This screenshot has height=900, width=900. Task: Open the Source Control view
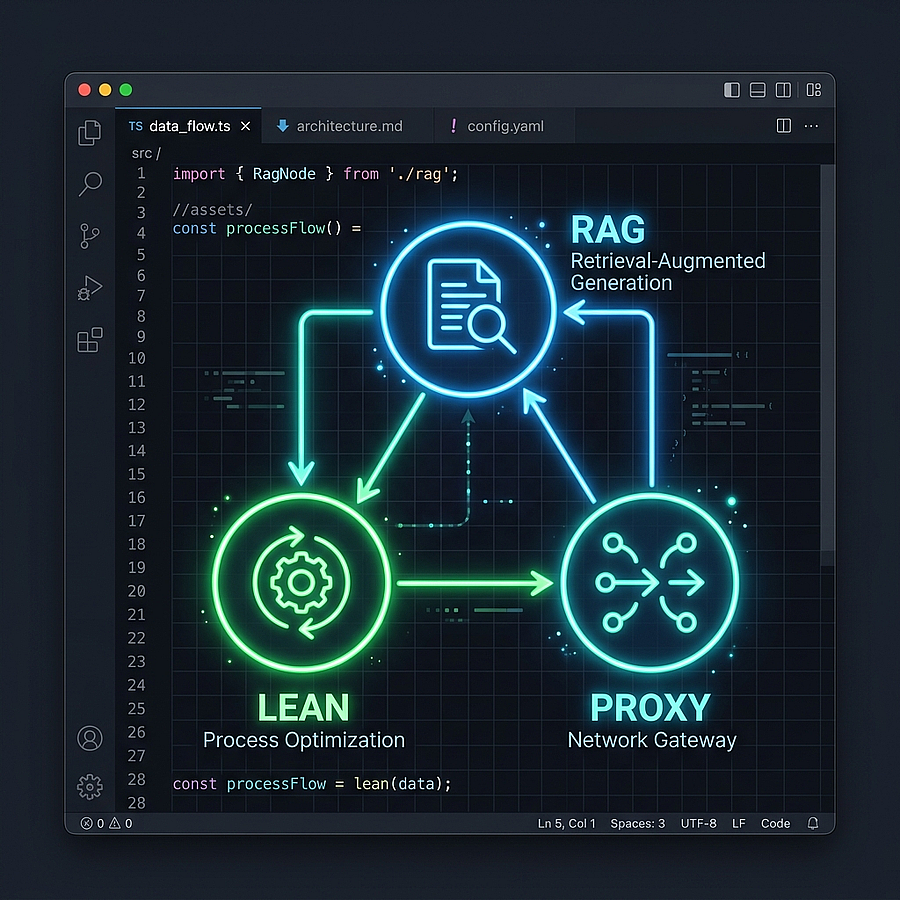point(90,236)
